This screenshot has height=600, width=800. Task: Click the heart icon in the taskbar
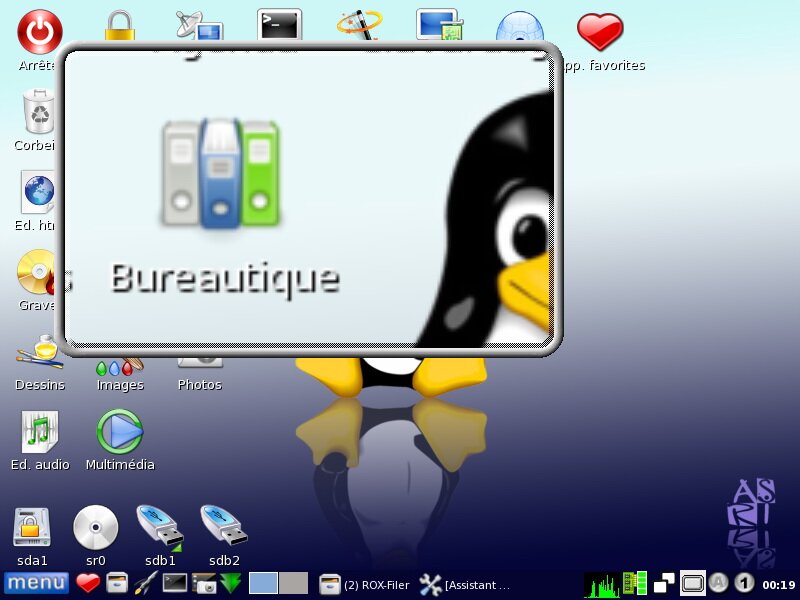coord(88,583)
